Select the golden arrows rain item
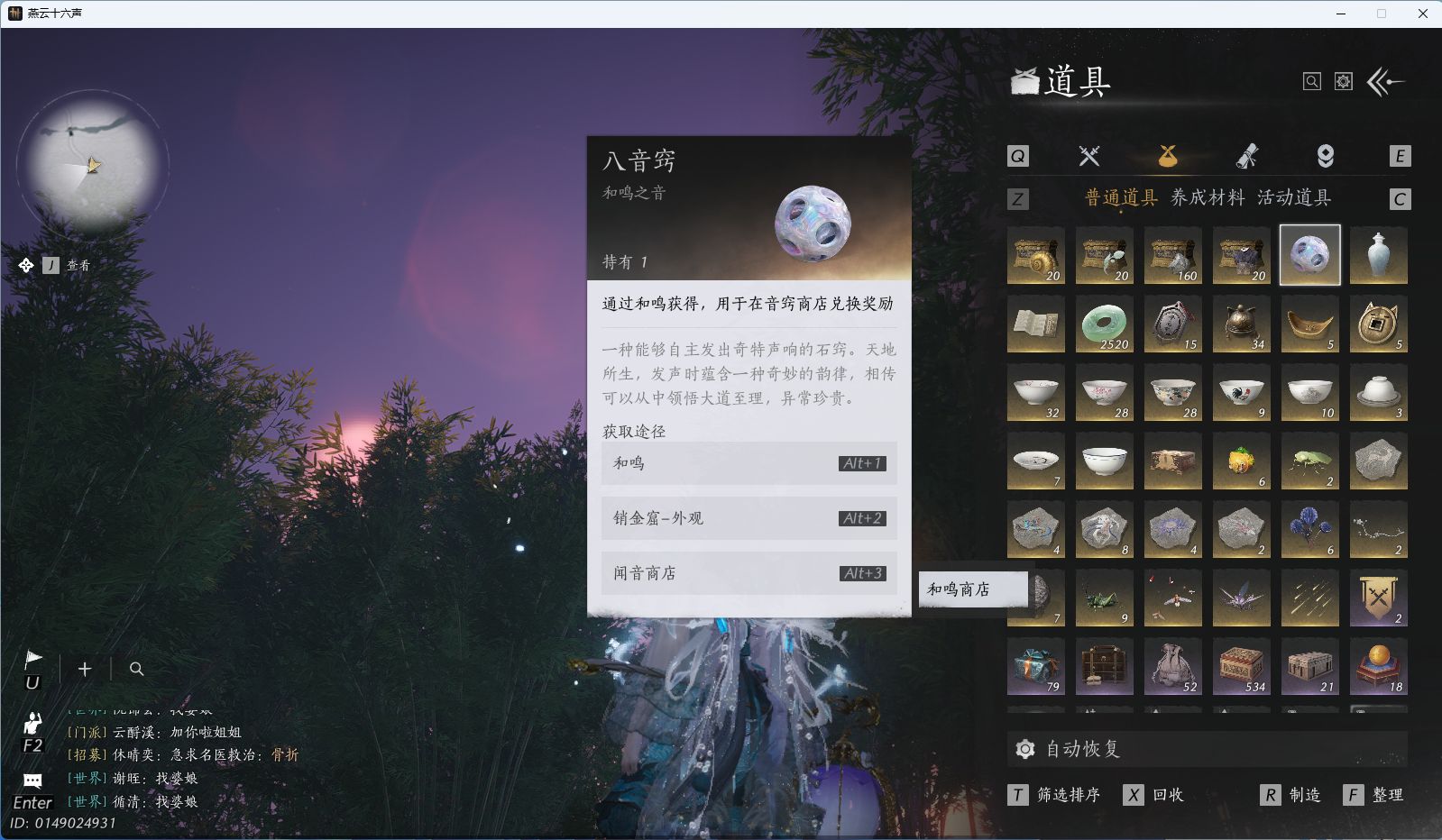 1309,598
